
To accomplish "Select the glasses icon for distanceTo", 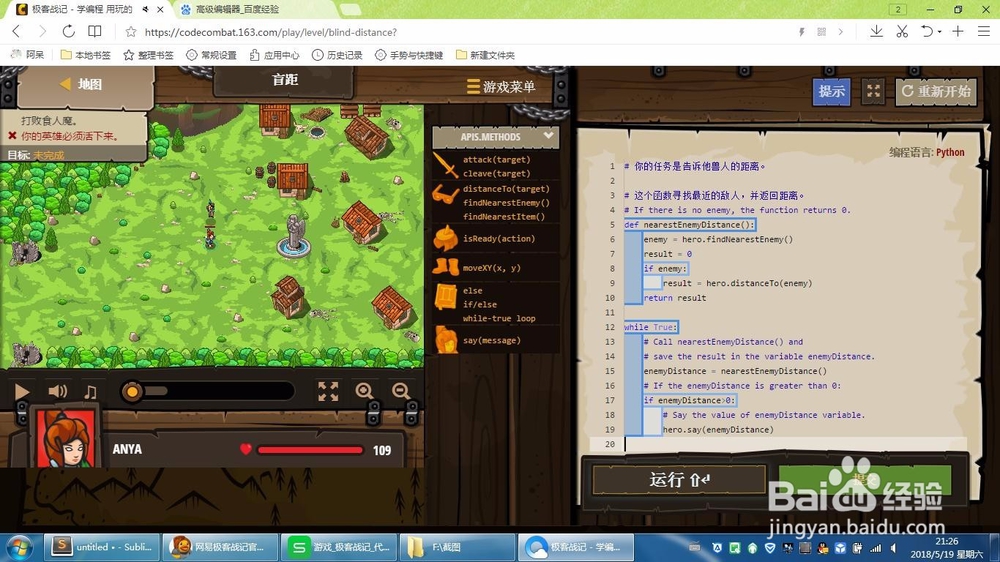I will click(x=445, y=194).
